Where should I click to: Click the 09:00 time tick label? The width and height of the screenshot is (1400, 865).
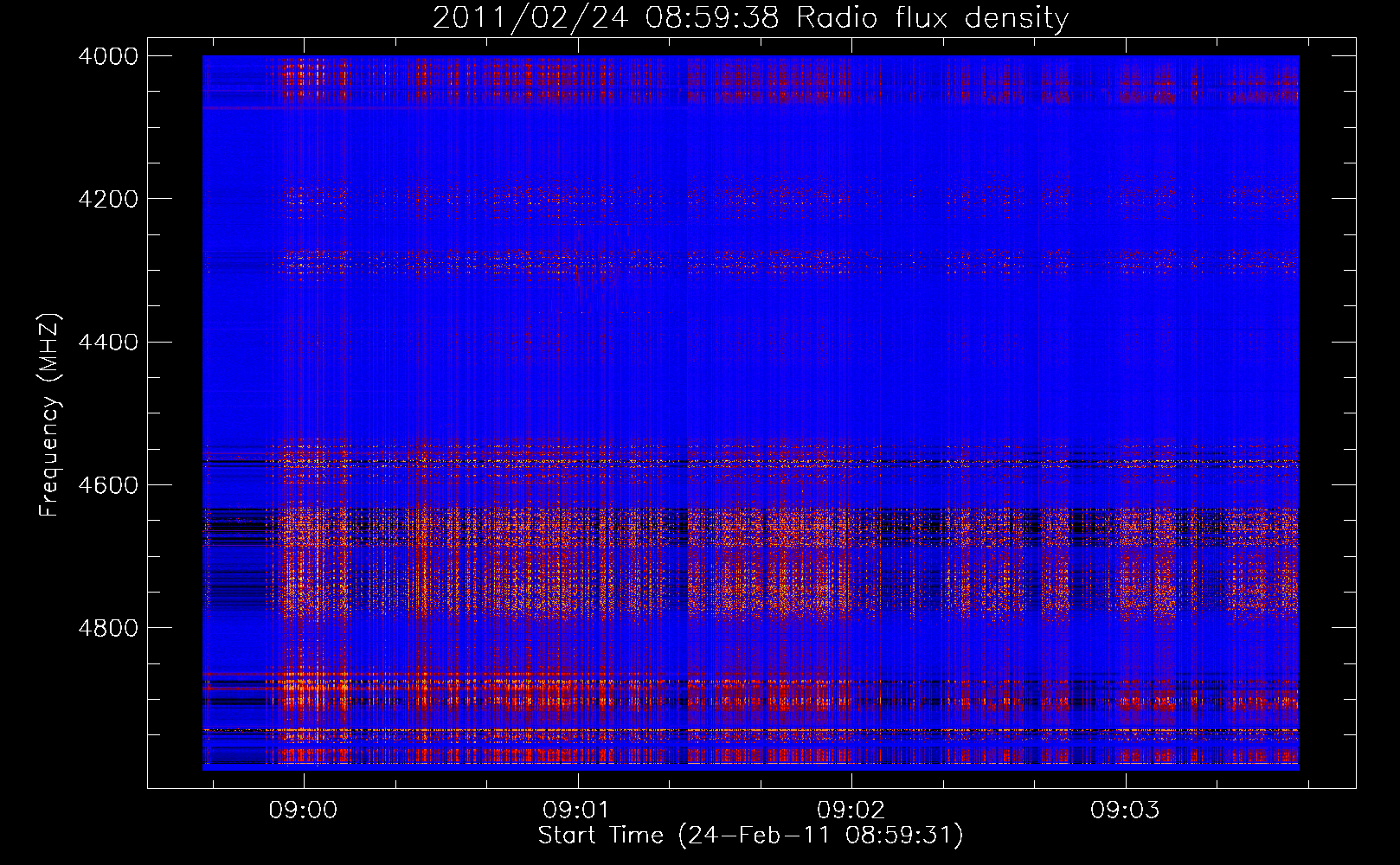pyautogui.click(x=303, y=811)
